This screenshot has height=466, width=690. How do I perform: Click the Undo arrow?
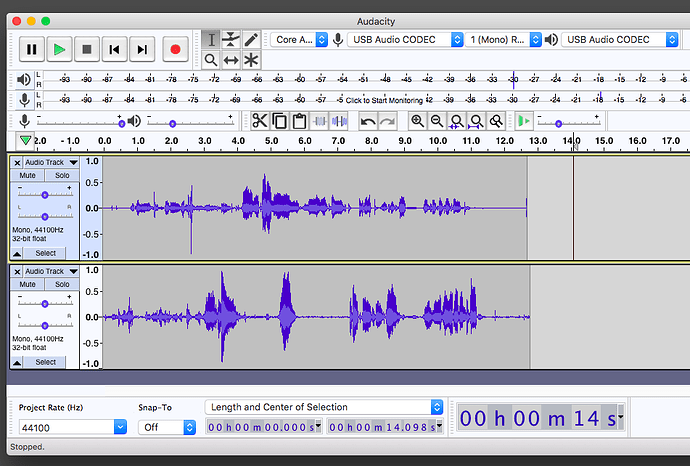(368, 121)
